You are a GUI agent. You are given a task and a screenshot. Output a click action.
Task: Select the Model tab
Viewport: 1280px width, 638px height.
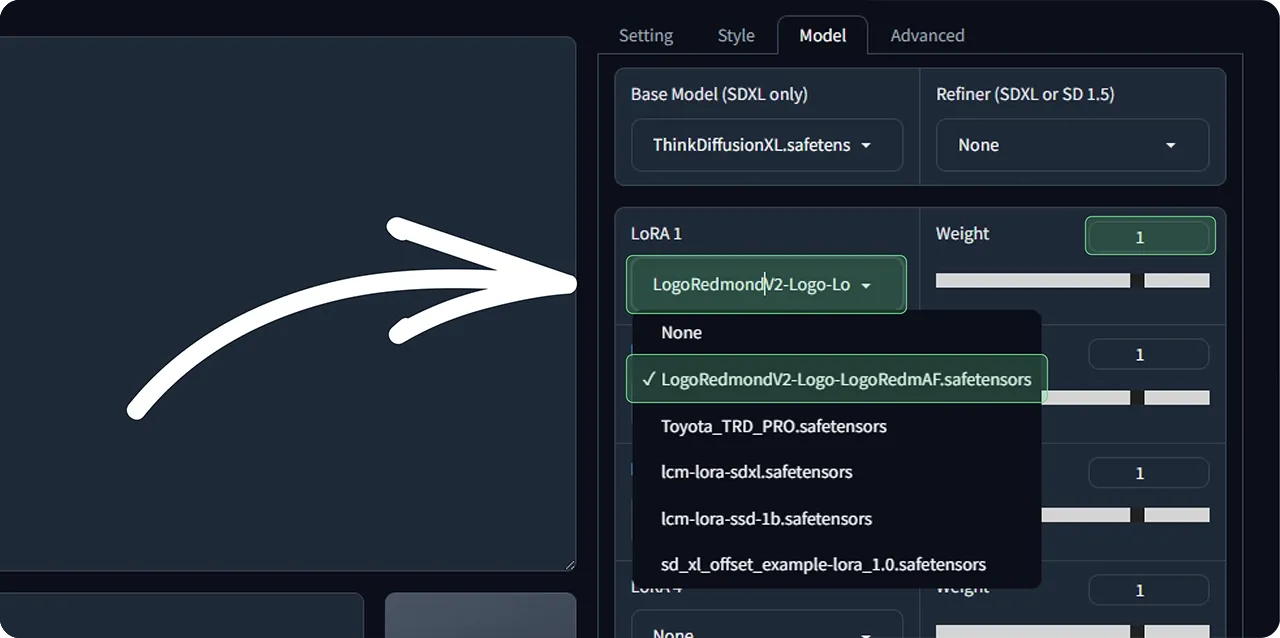pos(822,35)
